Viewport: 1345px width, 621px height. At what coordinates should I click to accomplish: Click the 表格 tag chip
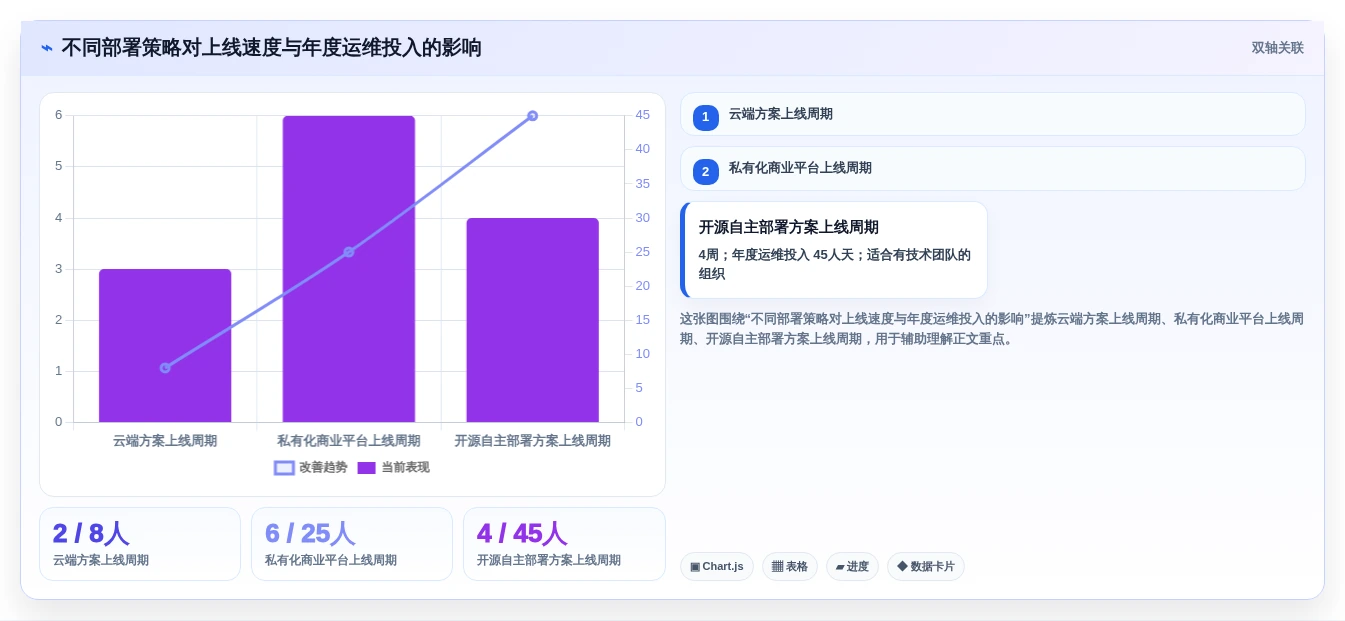click(790, 567)
